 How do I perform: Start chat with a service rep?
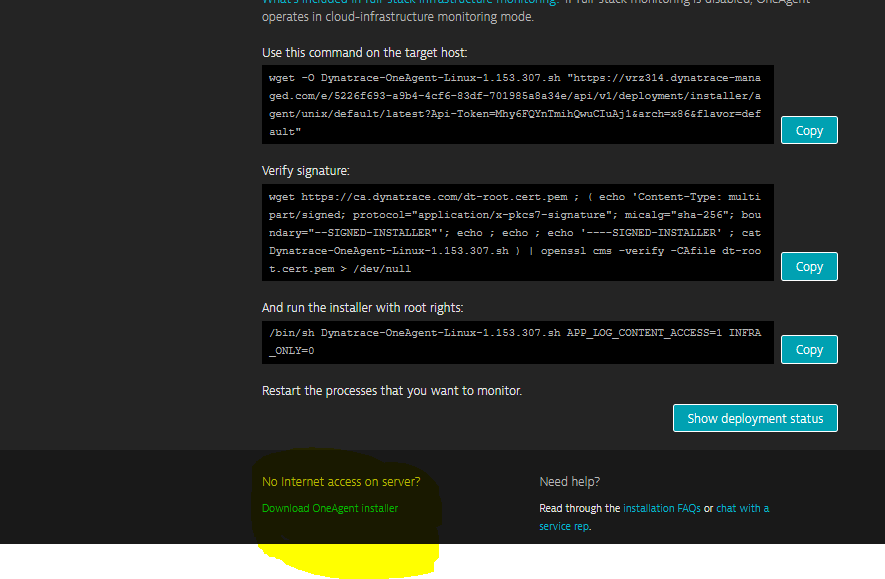tap(742, 508)
